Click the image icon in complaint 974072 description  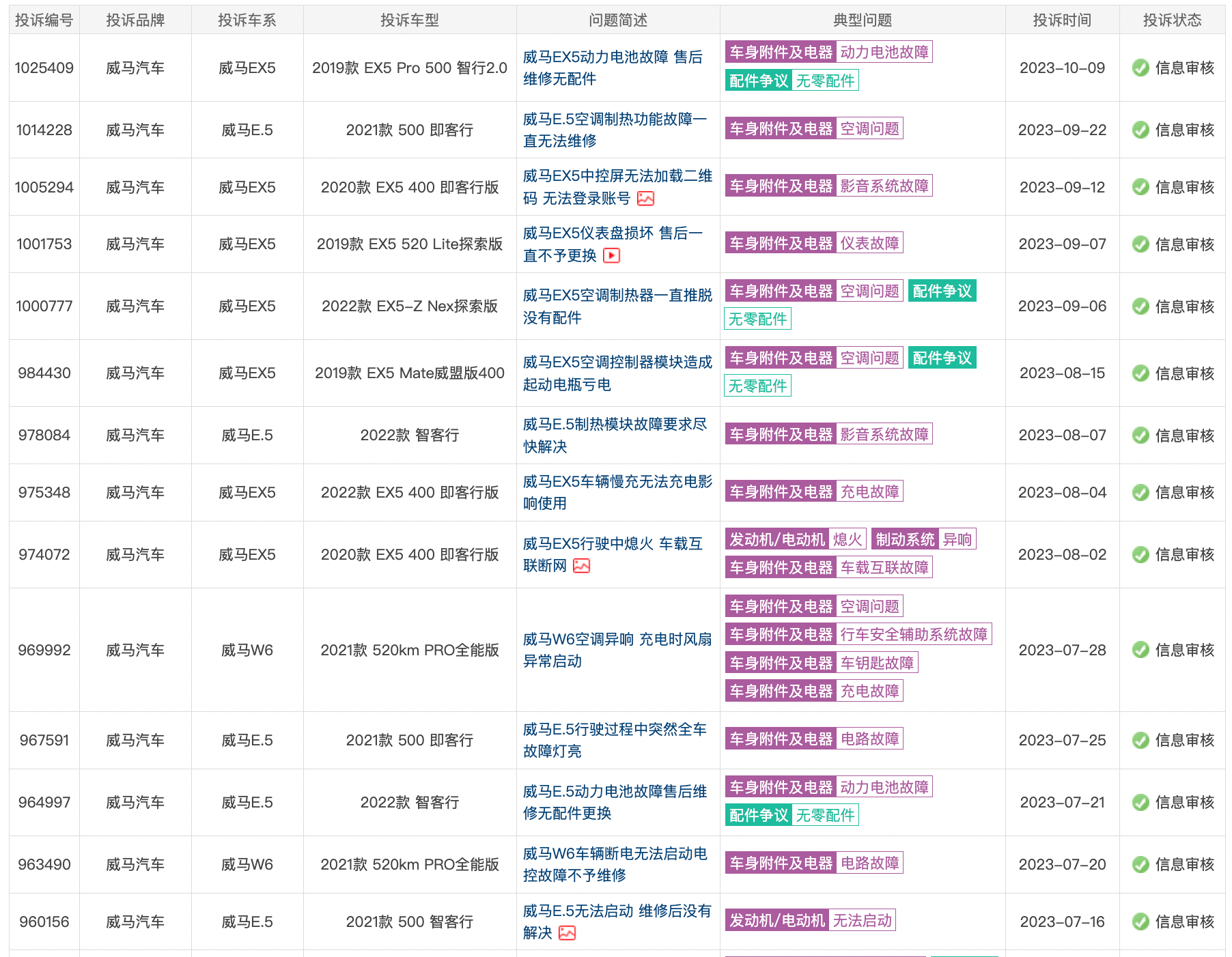pos(581,566)
